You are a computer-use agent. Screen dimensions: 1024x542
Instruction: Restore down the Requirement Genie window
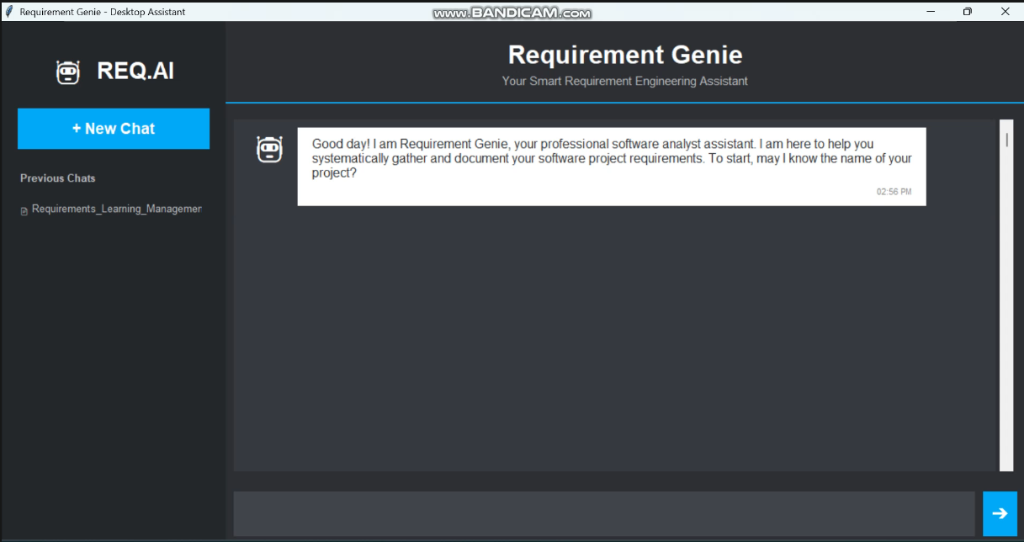[967, 11]
